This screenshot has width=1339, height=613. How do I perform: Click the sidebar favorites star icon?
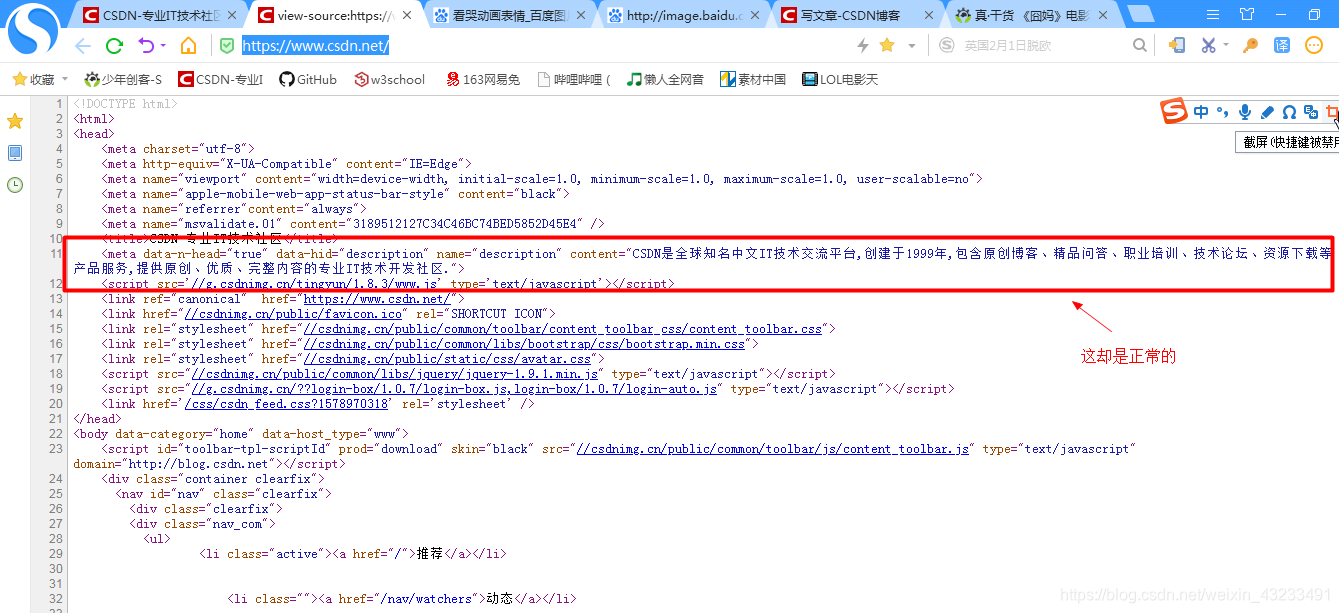[x=15, y=121]
